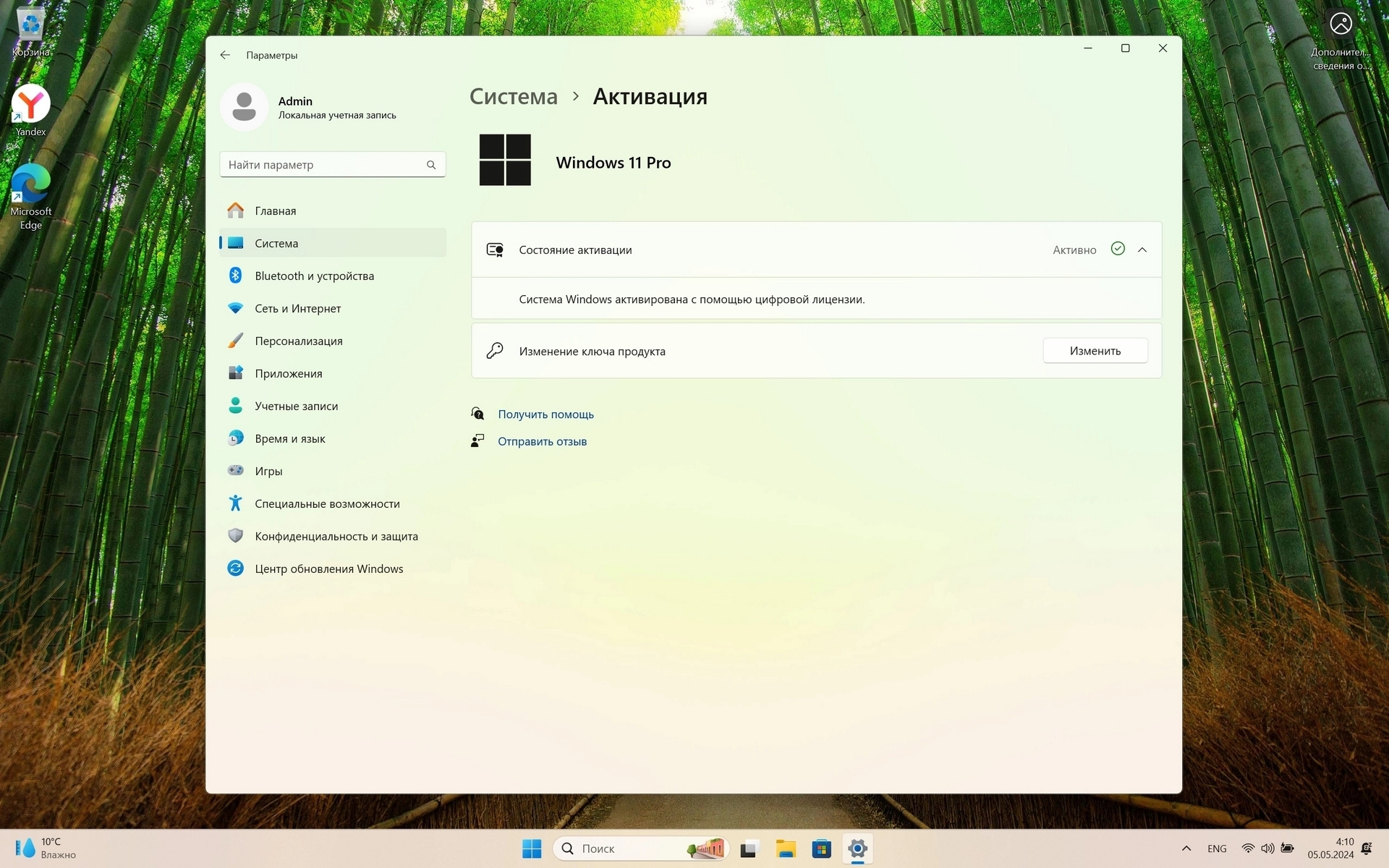Select Учетные записи in the sidebar
The width and height of the screenshot is (1389, 868).
click(x=296, y=407)
